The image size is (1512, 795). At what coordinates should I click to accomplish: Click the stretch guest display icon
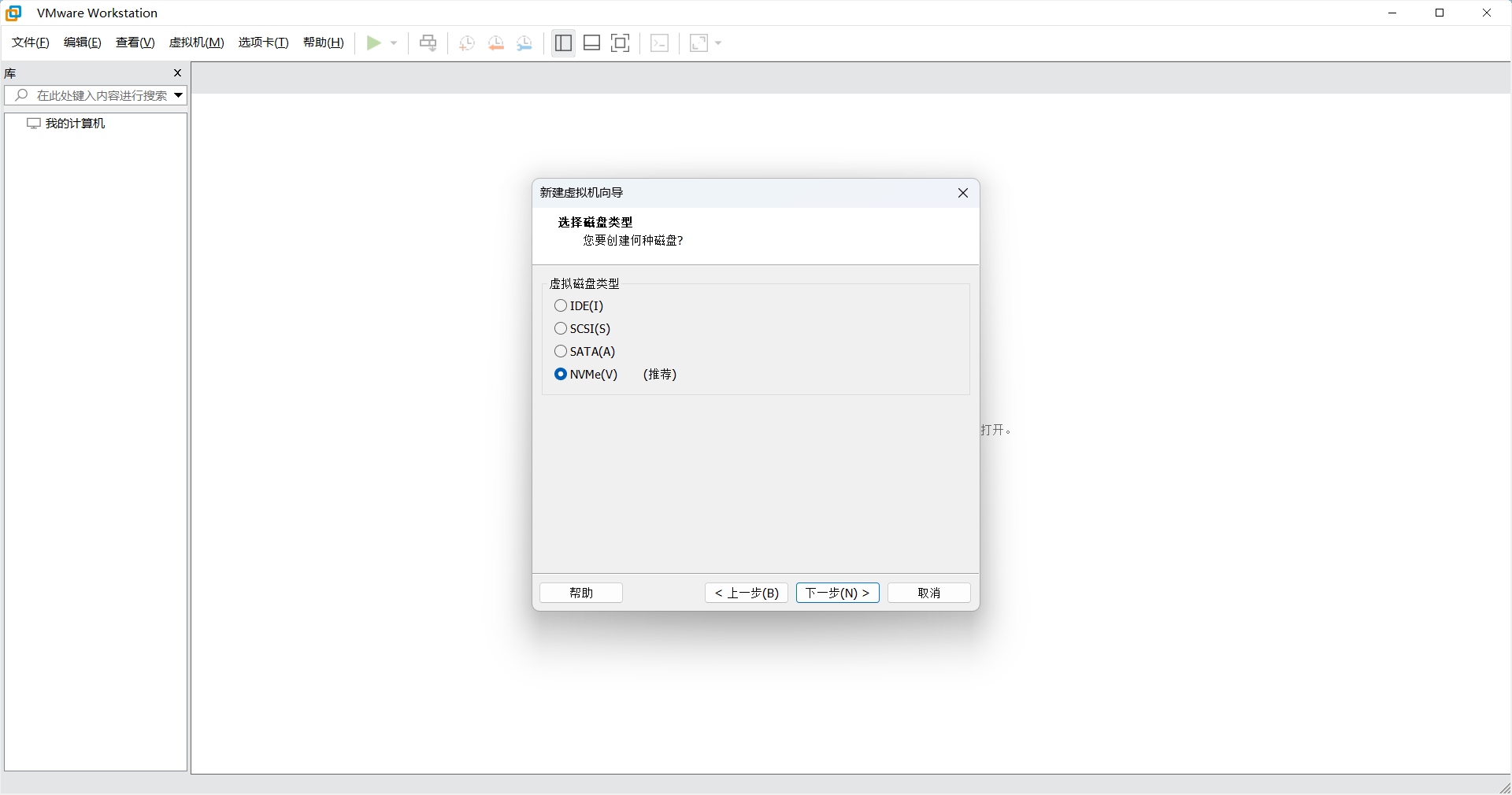click(x=699, y=43)
